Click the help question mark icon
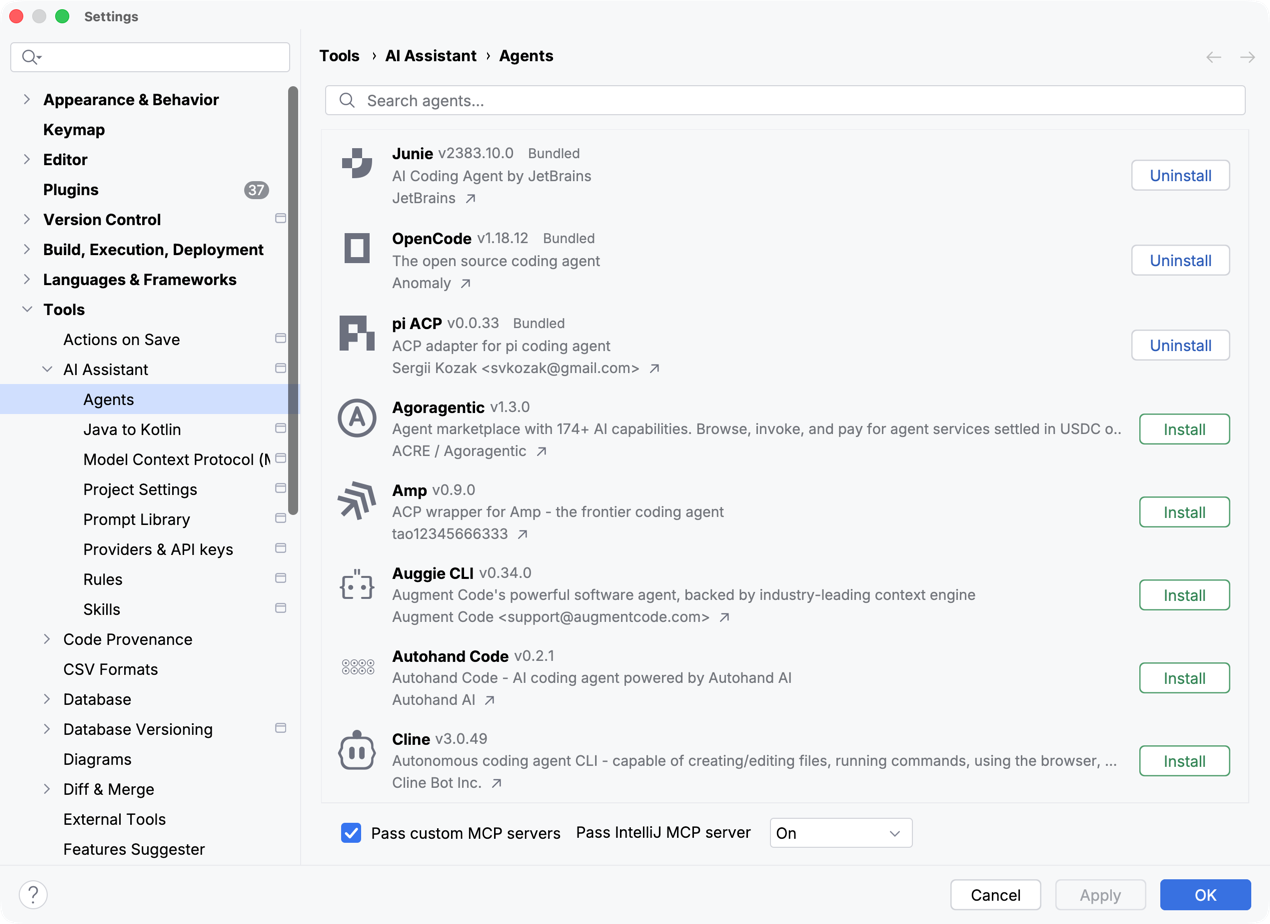This screenshot has height=924, width=1270. [33, 895]
